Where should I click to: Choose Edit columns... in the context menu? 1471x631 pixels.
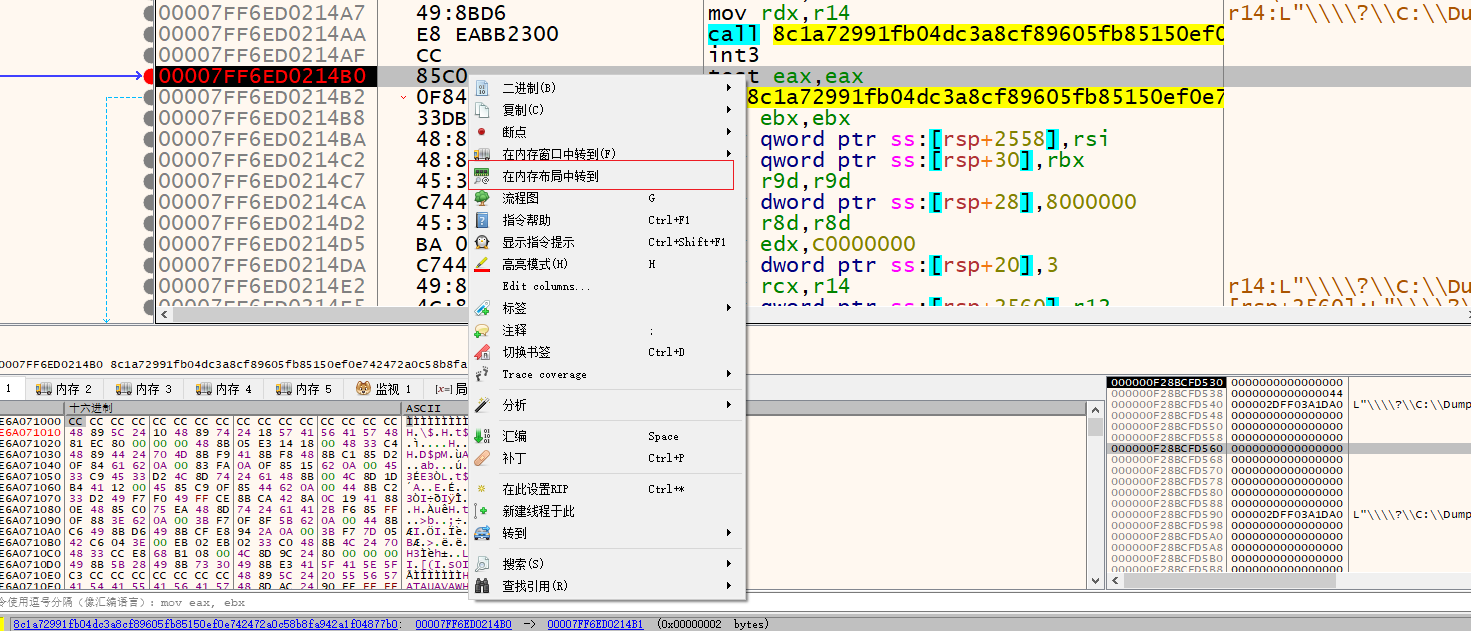pyautogui.click(x=546, y=286)
